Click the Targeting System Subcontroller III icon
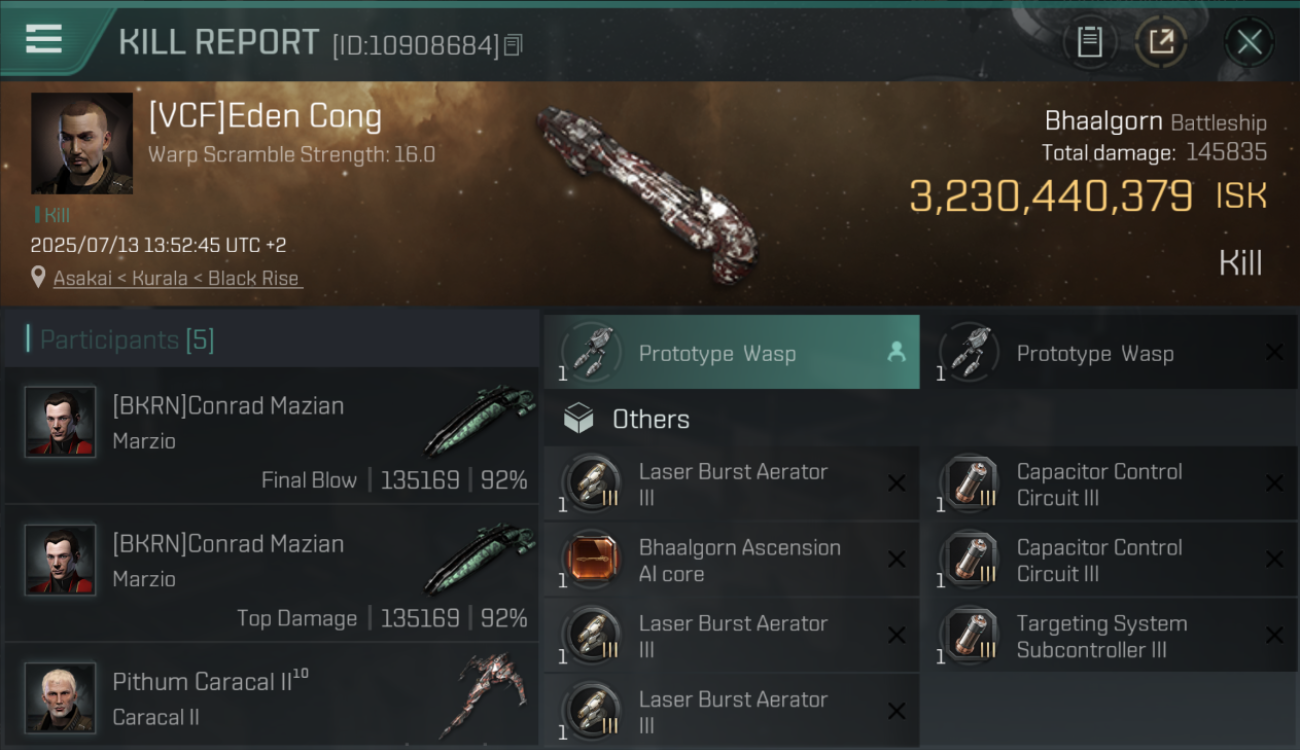This screenshot has width=1300, height=750. point(971,636)
